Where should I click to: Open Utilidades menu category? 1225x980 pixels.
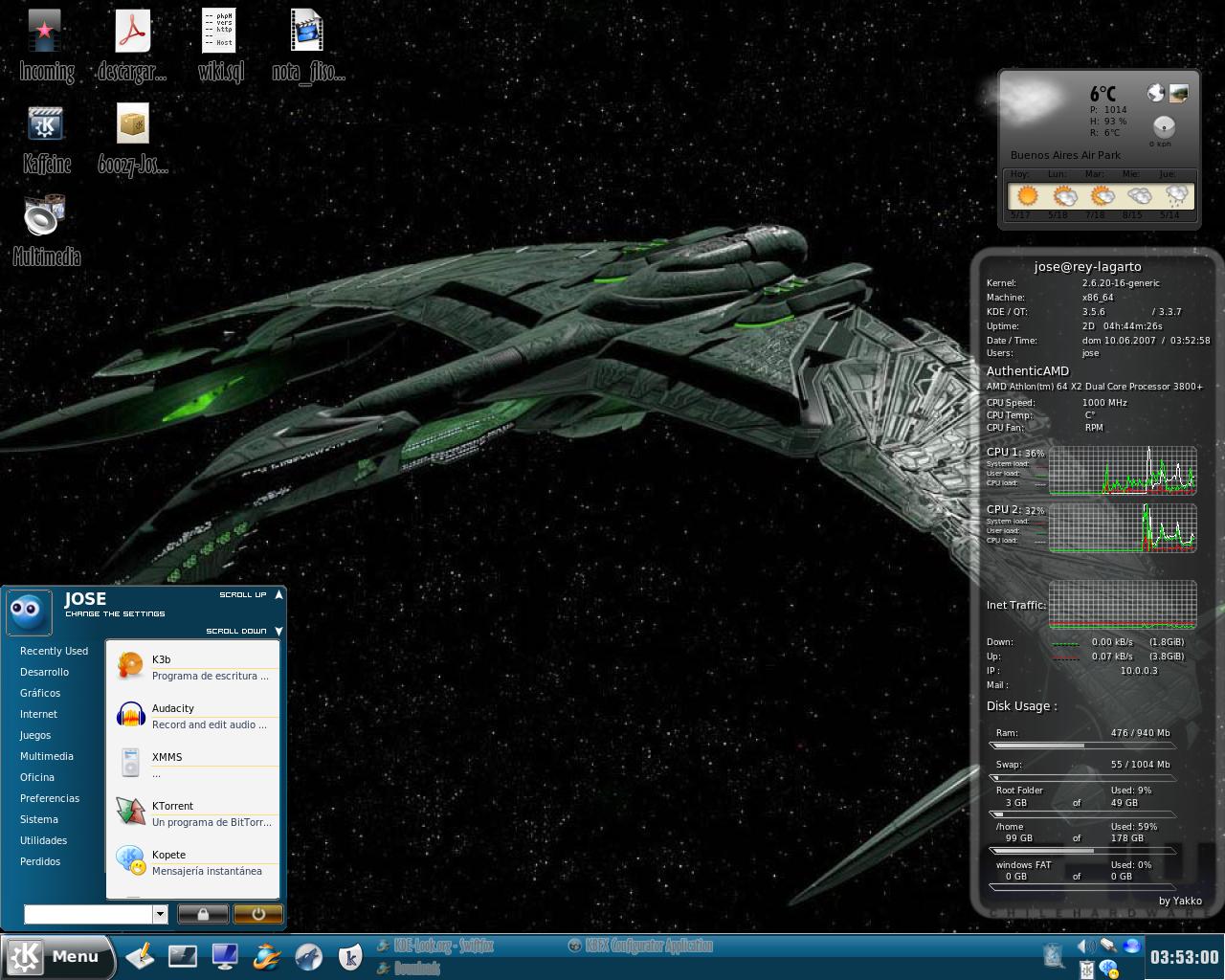point(44,840)
